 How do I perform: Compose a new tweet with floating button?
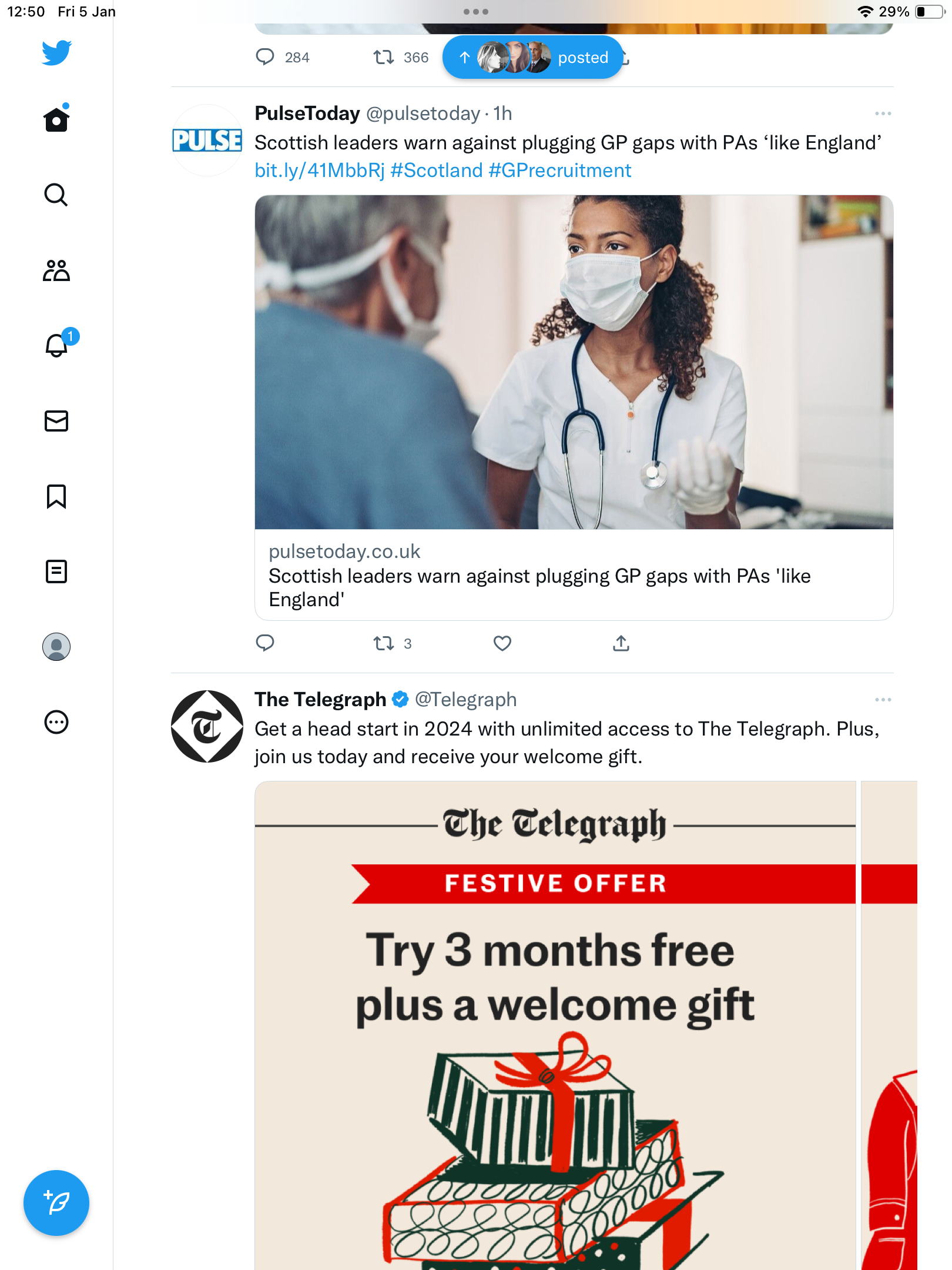point(56,1203)
